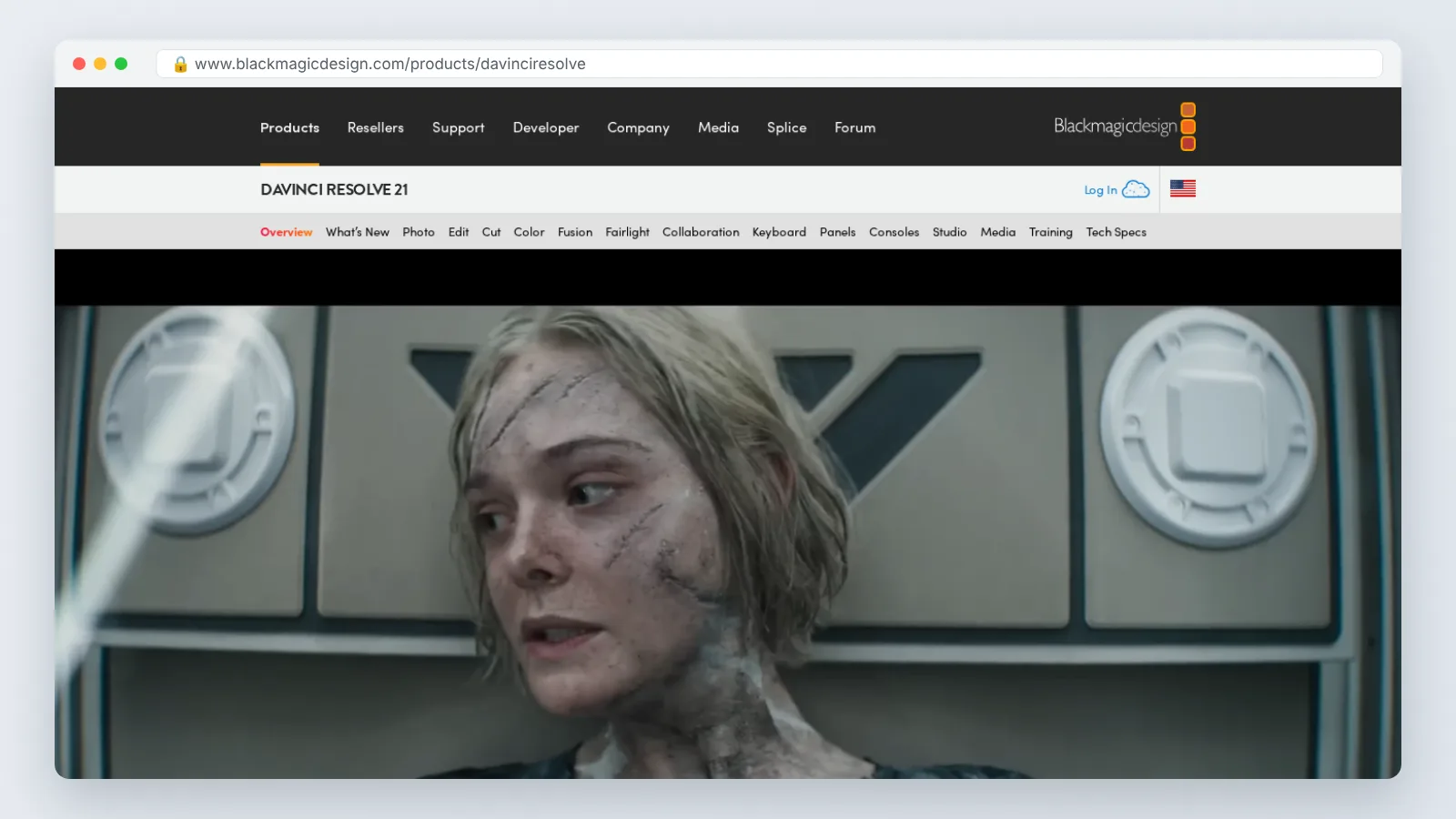Click the browser address bar URL
The height and width of the screenshot is (819, 1456).
[390, 64]
